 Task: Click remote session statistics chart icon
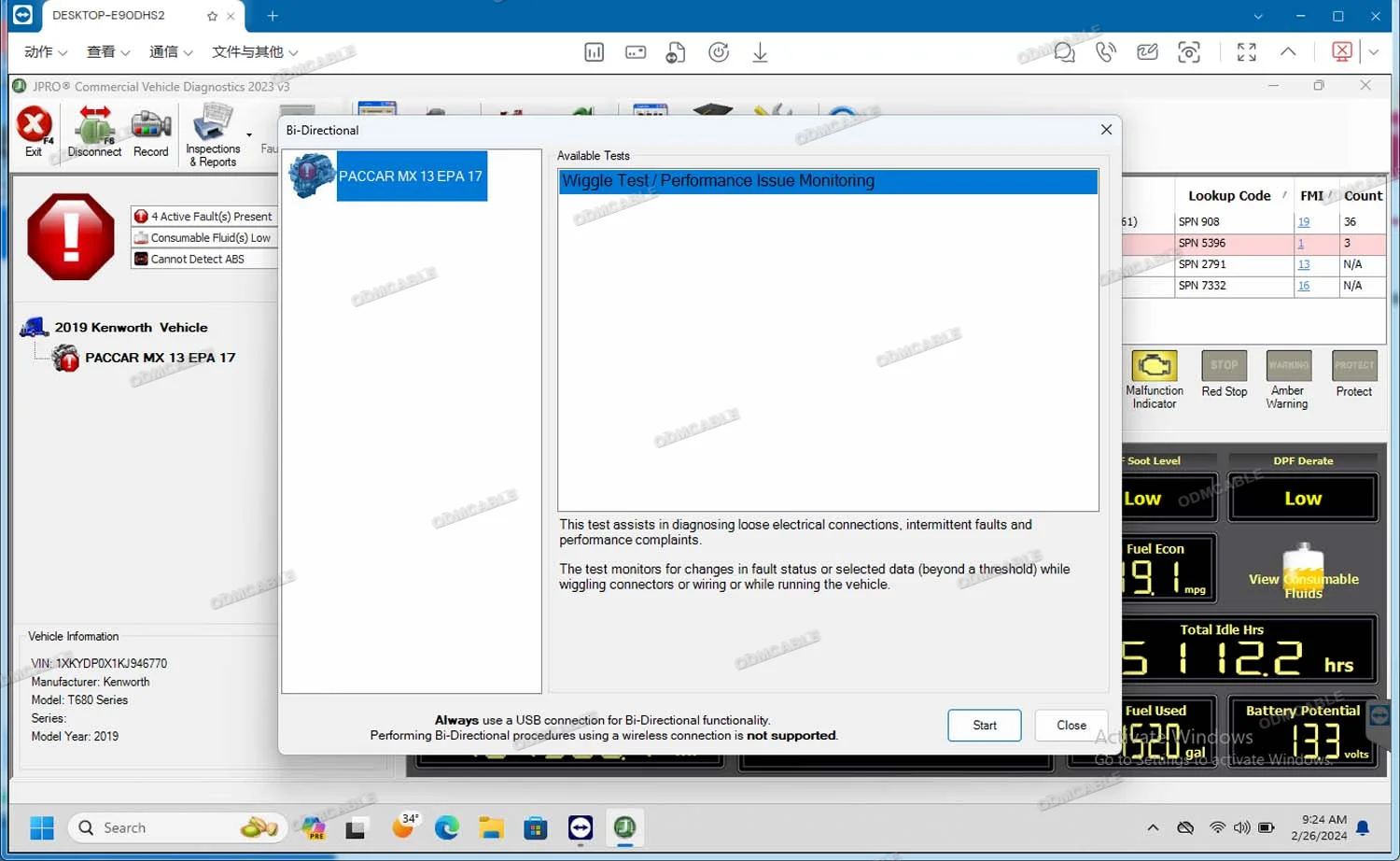pos(594,52)
